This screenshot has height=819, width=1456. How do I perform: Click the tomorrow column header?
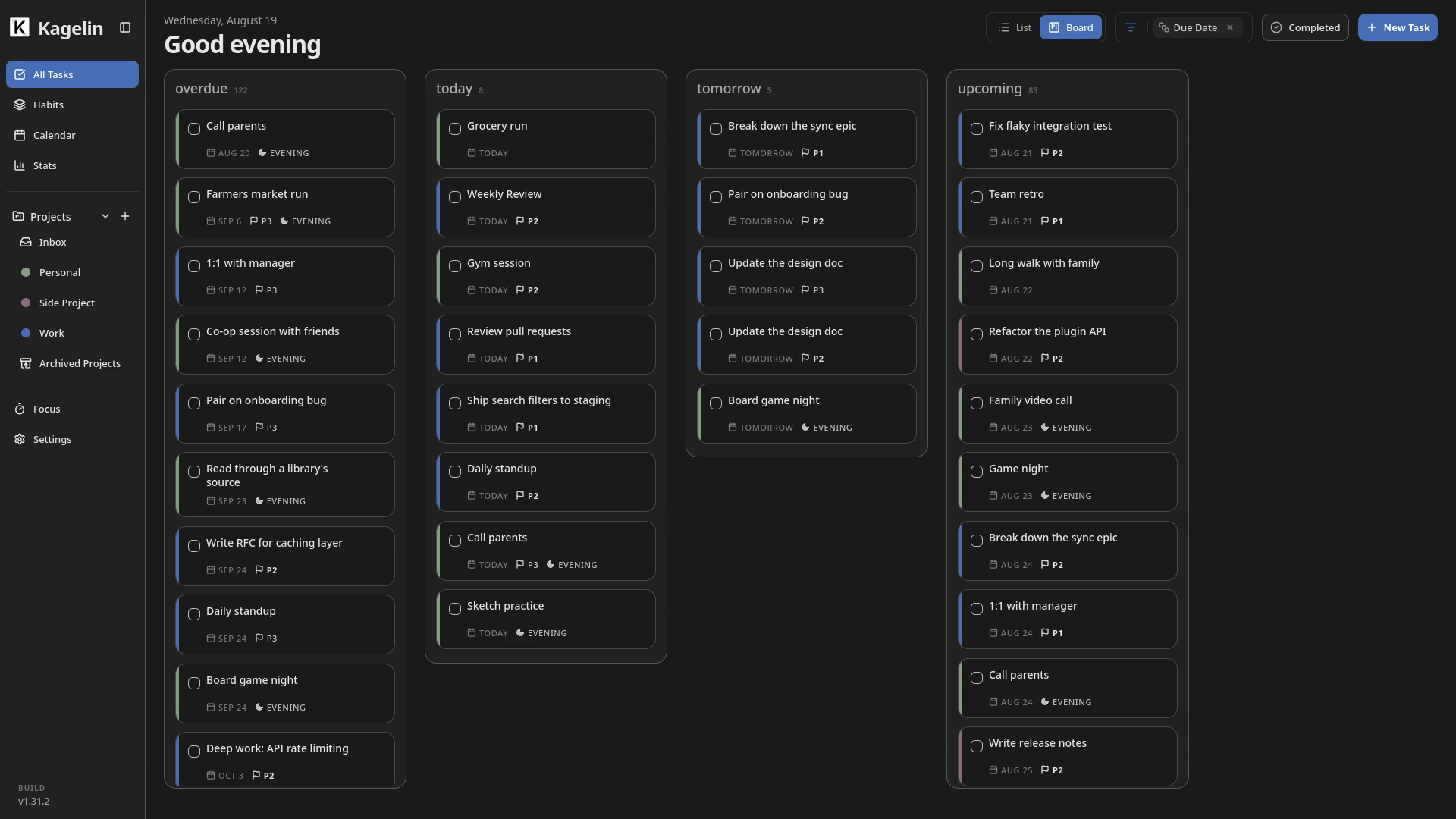coord(729,89)
